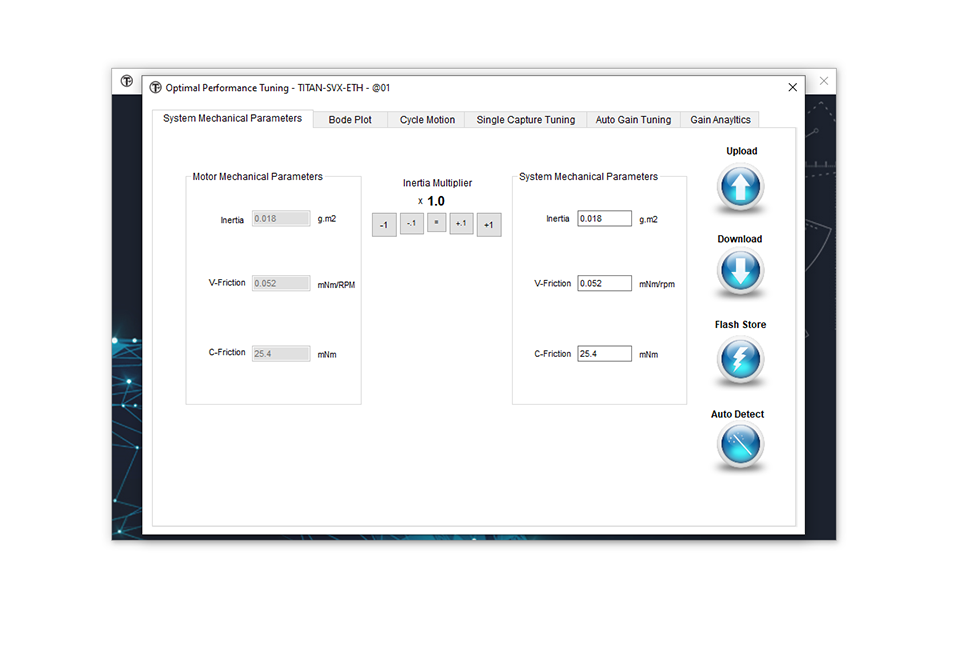The width and height of the screenshot is (968, 646).
Task: Open the Cycle Motion tab
Action: coord(427,120)
